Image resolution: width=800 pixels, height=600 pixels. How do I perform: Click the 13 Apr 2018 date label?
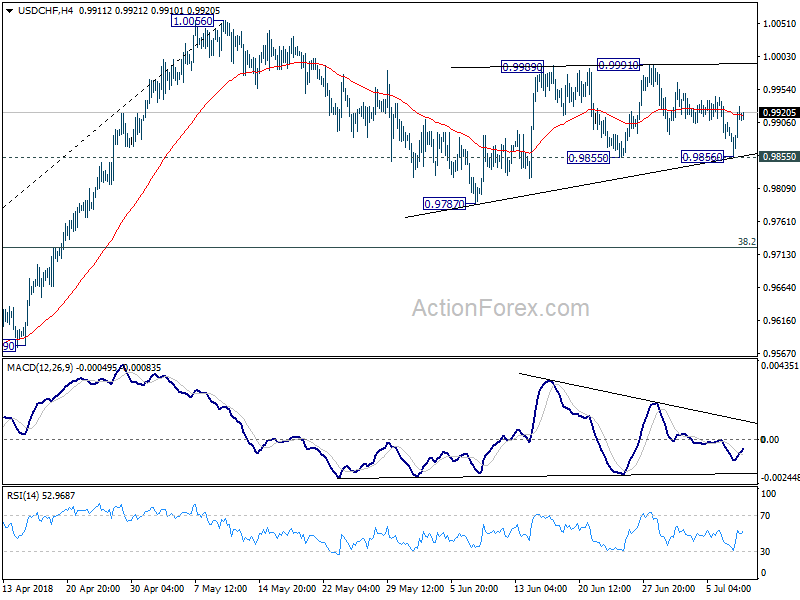[28, 589]
